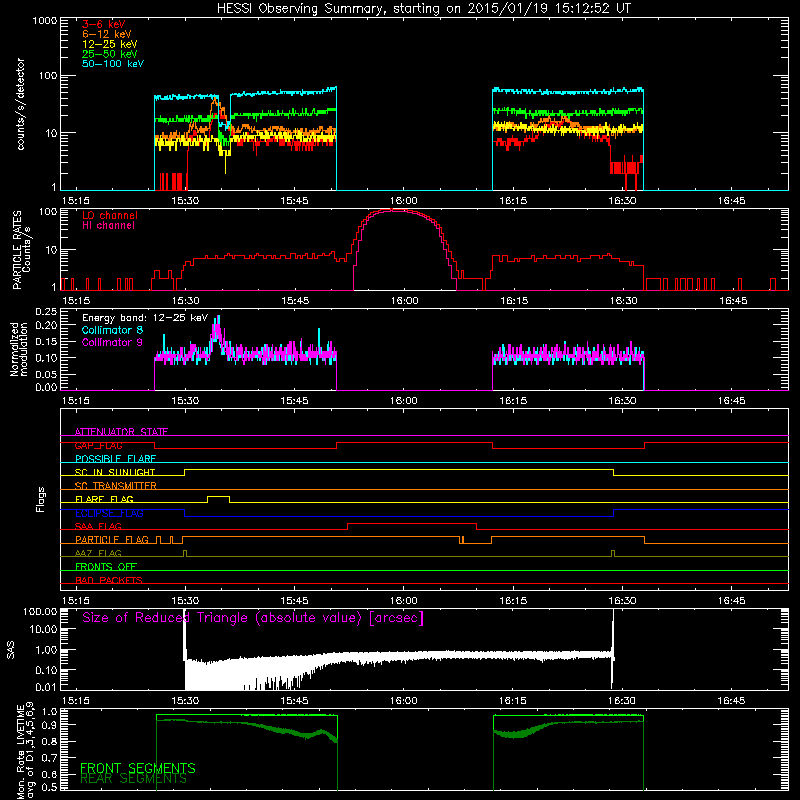800x800 pixels.
Task: Click the raised pulse on the FLARE_FLAG line
Action: tap(218, 497)
